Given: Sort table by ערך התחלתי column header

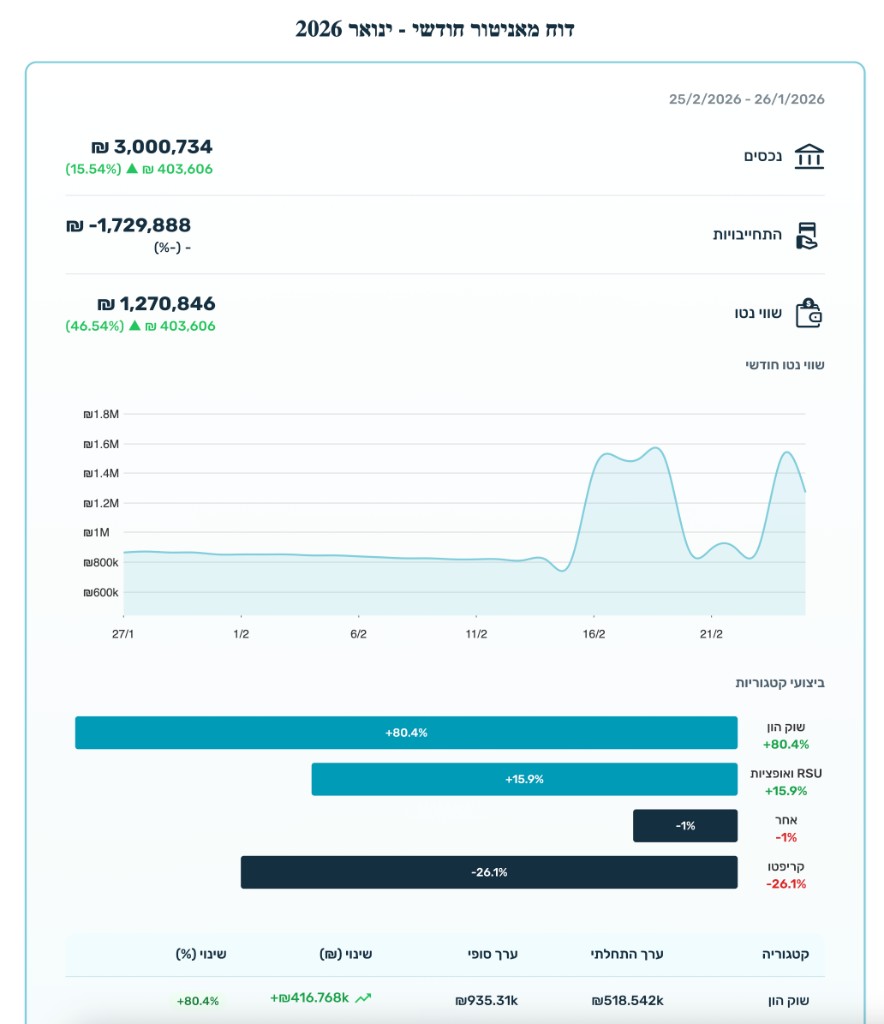Looking at the screenshot, I should pyautogui.click(x=627, y=954).
